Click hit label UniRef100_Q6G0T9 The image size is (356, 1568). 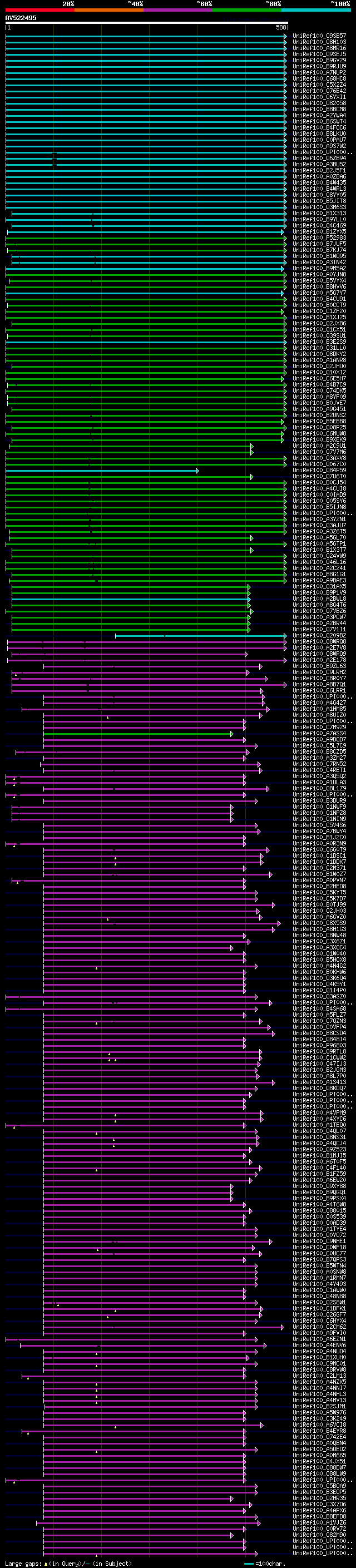319,849
